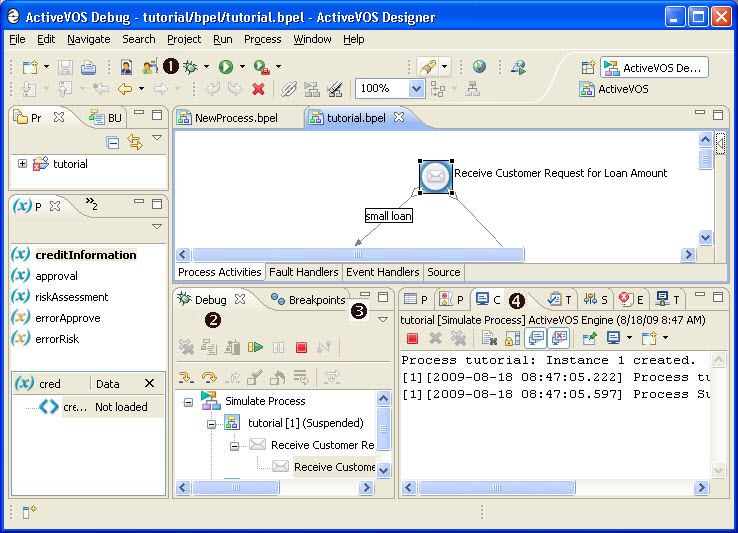Click the Debug bug icon in main toolbar
Screen dimensions: 738x533
pyautogui.click(x=191, y=67)
